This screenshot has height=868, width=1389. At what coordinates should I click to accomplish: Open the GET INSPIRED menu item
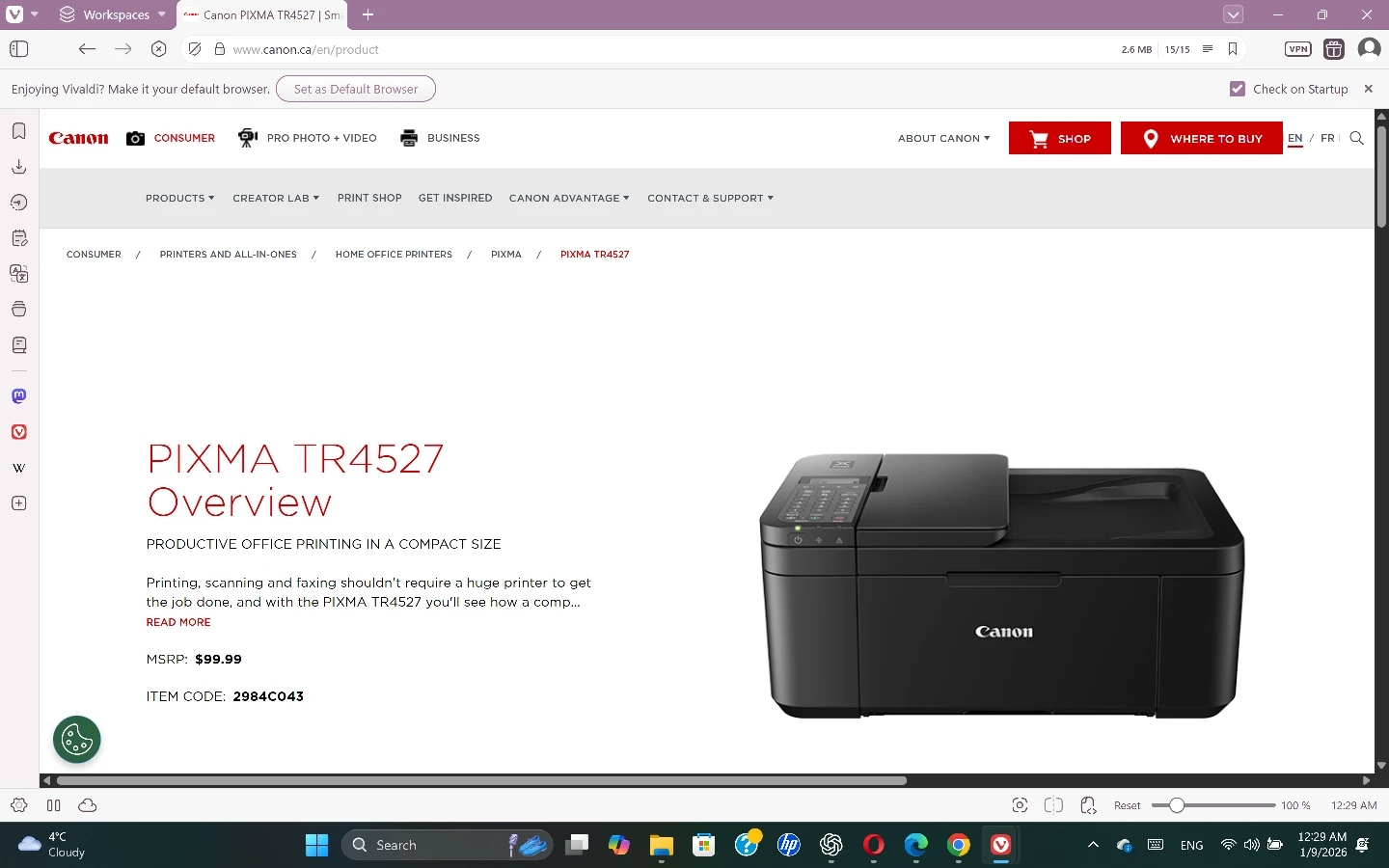pyautogui.click(x=455, y=198)
